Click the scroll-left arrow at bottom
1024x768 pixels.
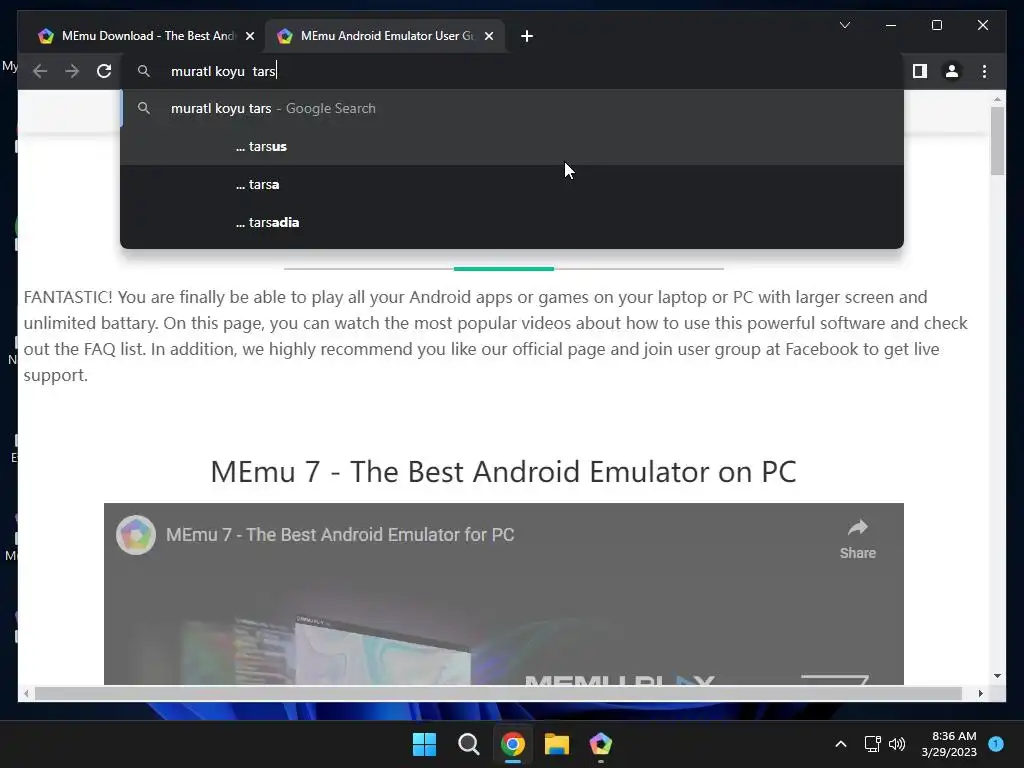(x=25, y=694)
